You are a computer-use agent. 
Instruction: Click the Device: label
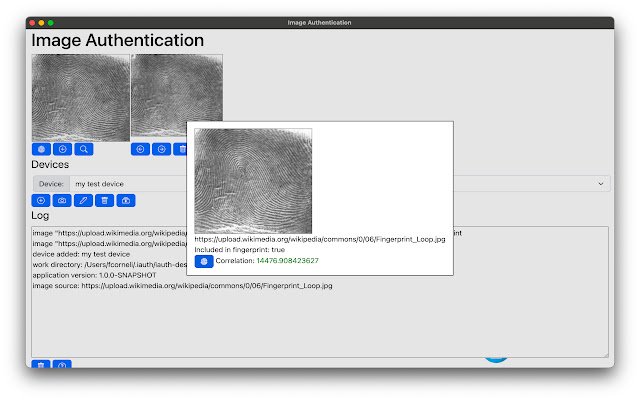(x=51, y=184)
